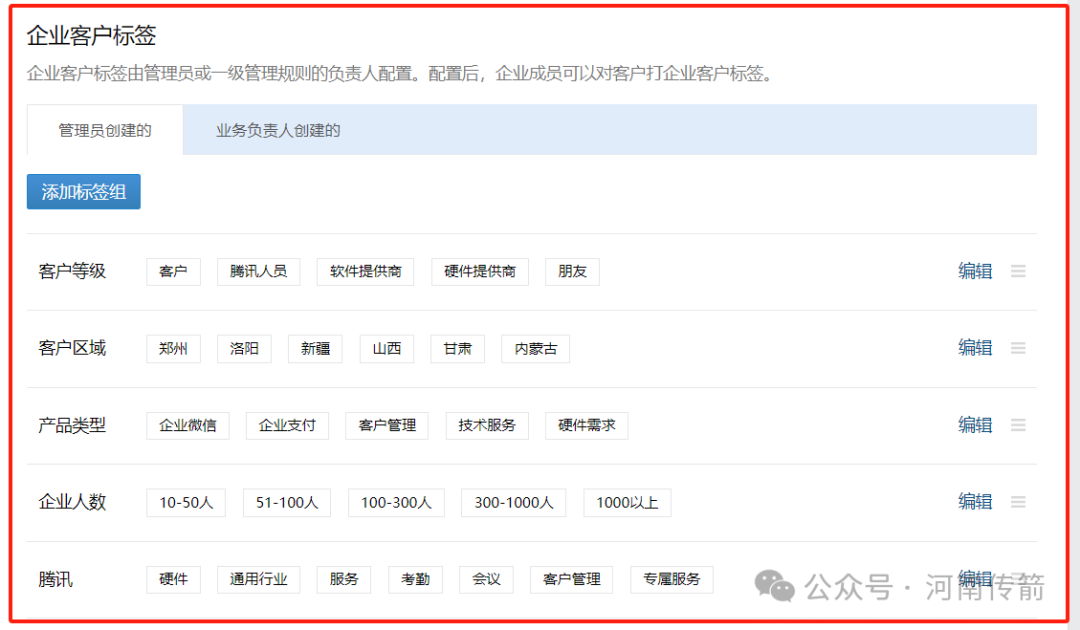Select the 300-1000人 tag
This screenshot has width=1080, height=630.
[x=513, y=503]
